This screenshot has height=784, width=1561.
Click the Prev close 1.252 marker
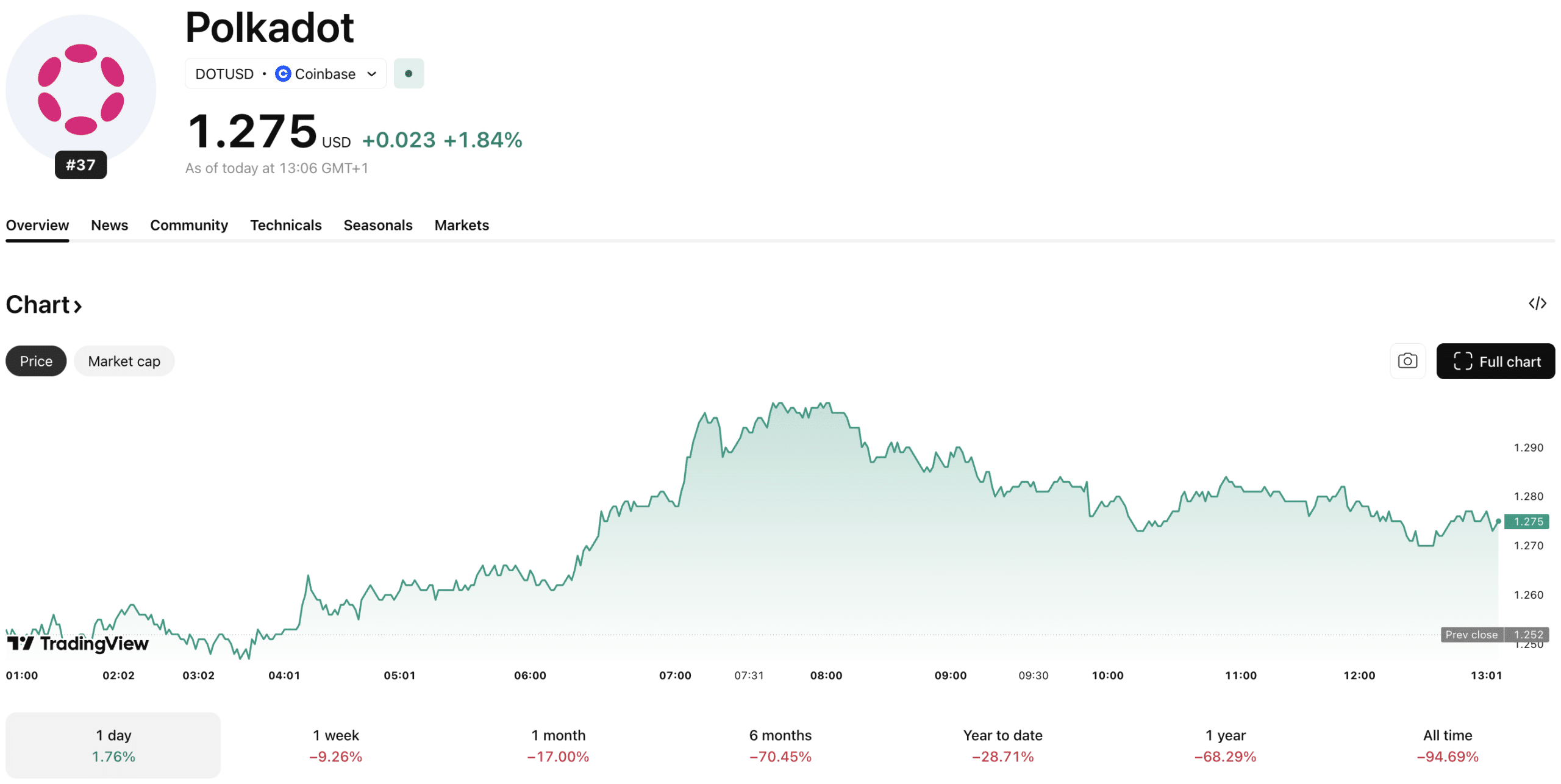pos(1495,635)
